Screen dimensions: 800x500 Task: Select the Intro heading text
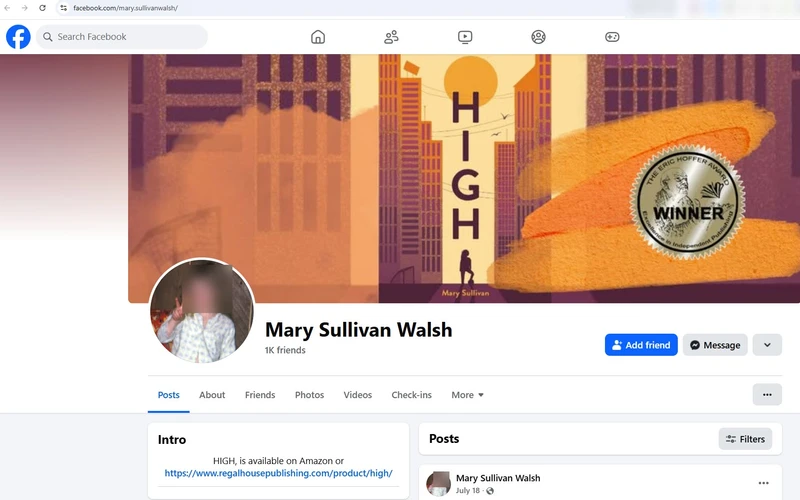(x=172, y=440)
